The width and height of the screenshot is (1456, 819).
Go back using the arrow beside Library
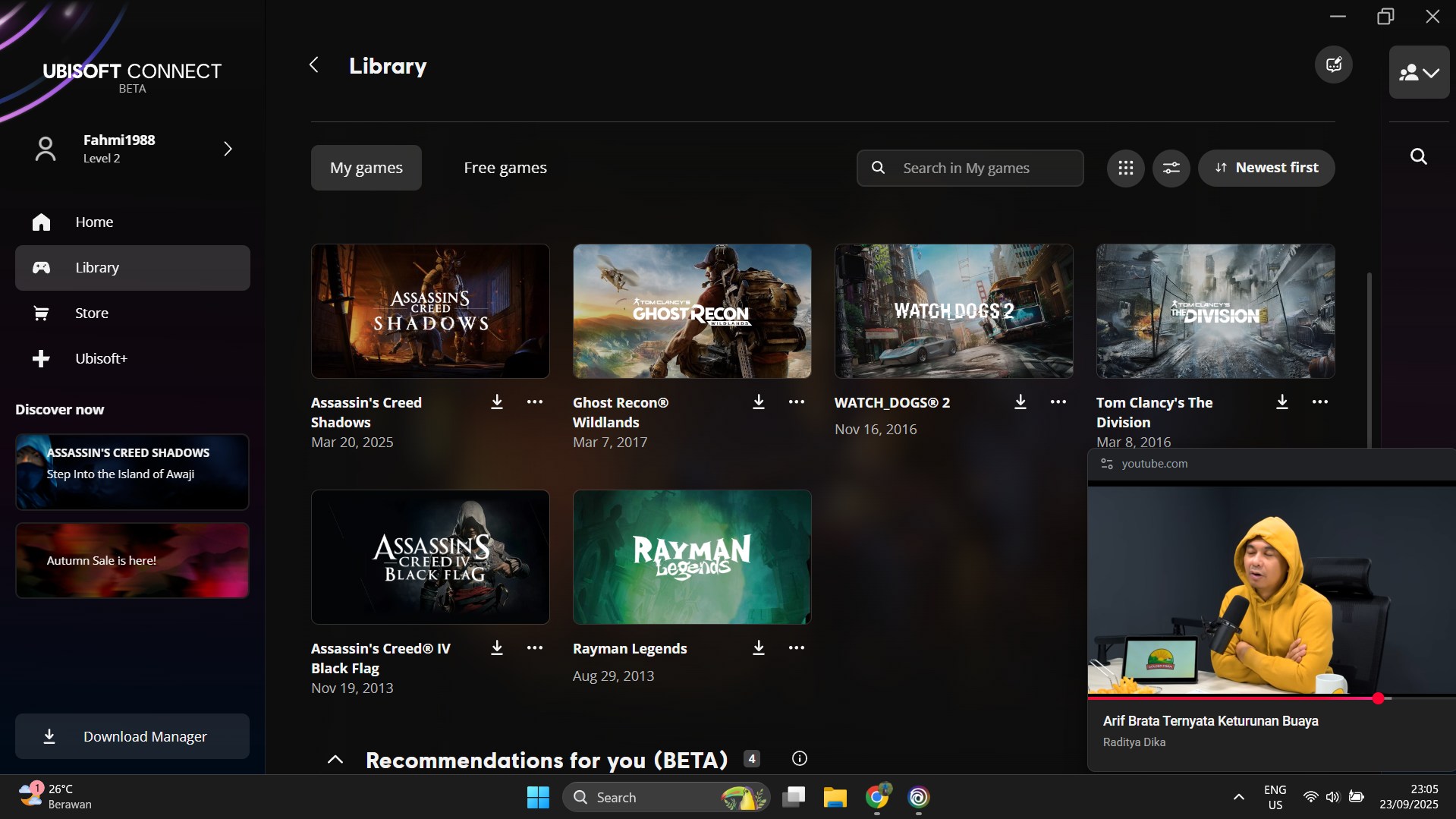(314, 65)
